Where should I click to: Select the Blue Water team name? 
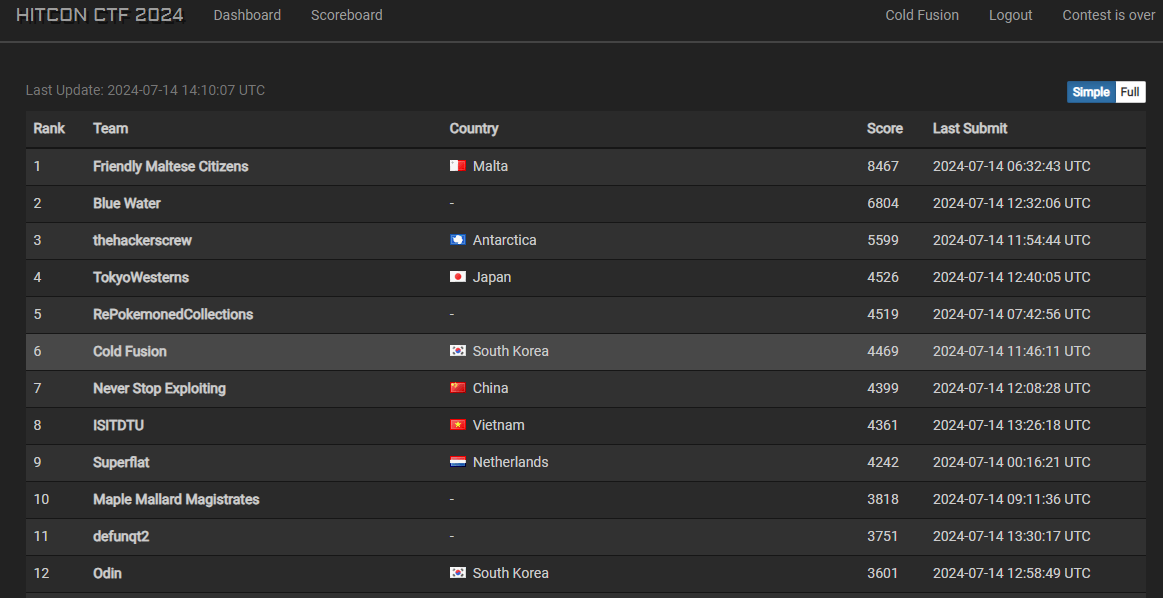[x=127, y=203]
